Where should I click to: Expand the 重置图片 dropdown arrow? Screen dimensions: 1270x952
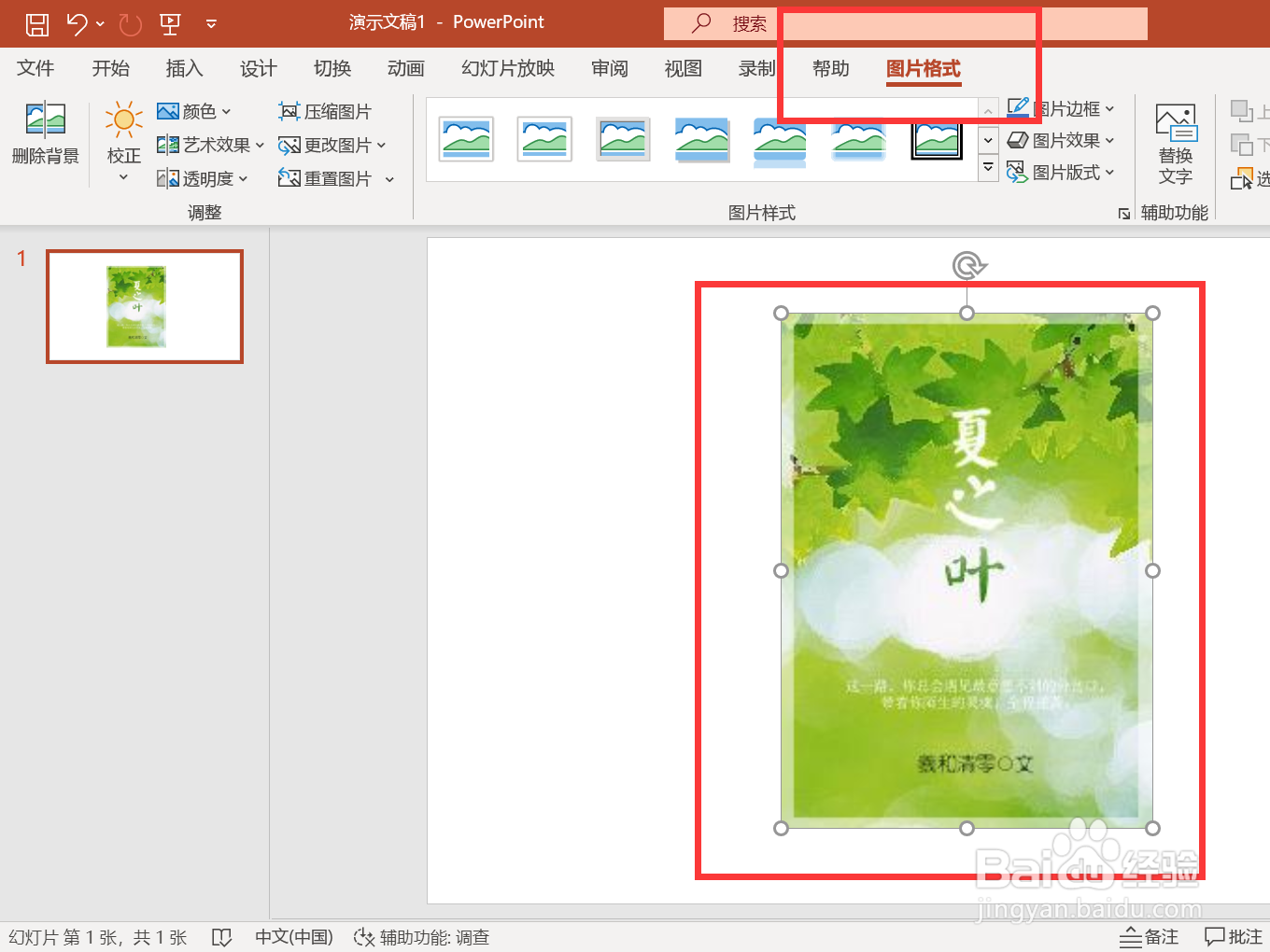[389, 179]
